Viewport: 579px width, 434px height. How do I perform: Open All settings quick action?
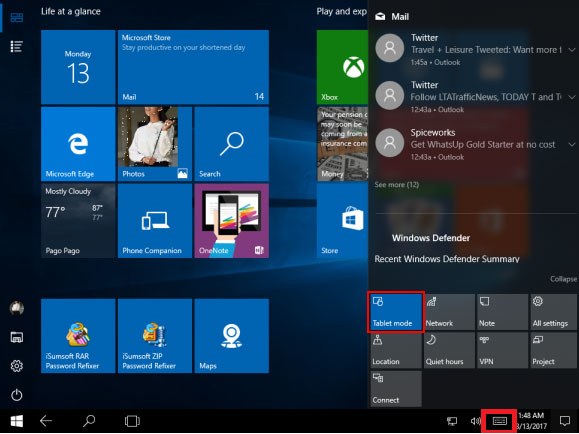click(x=554, y=312)
